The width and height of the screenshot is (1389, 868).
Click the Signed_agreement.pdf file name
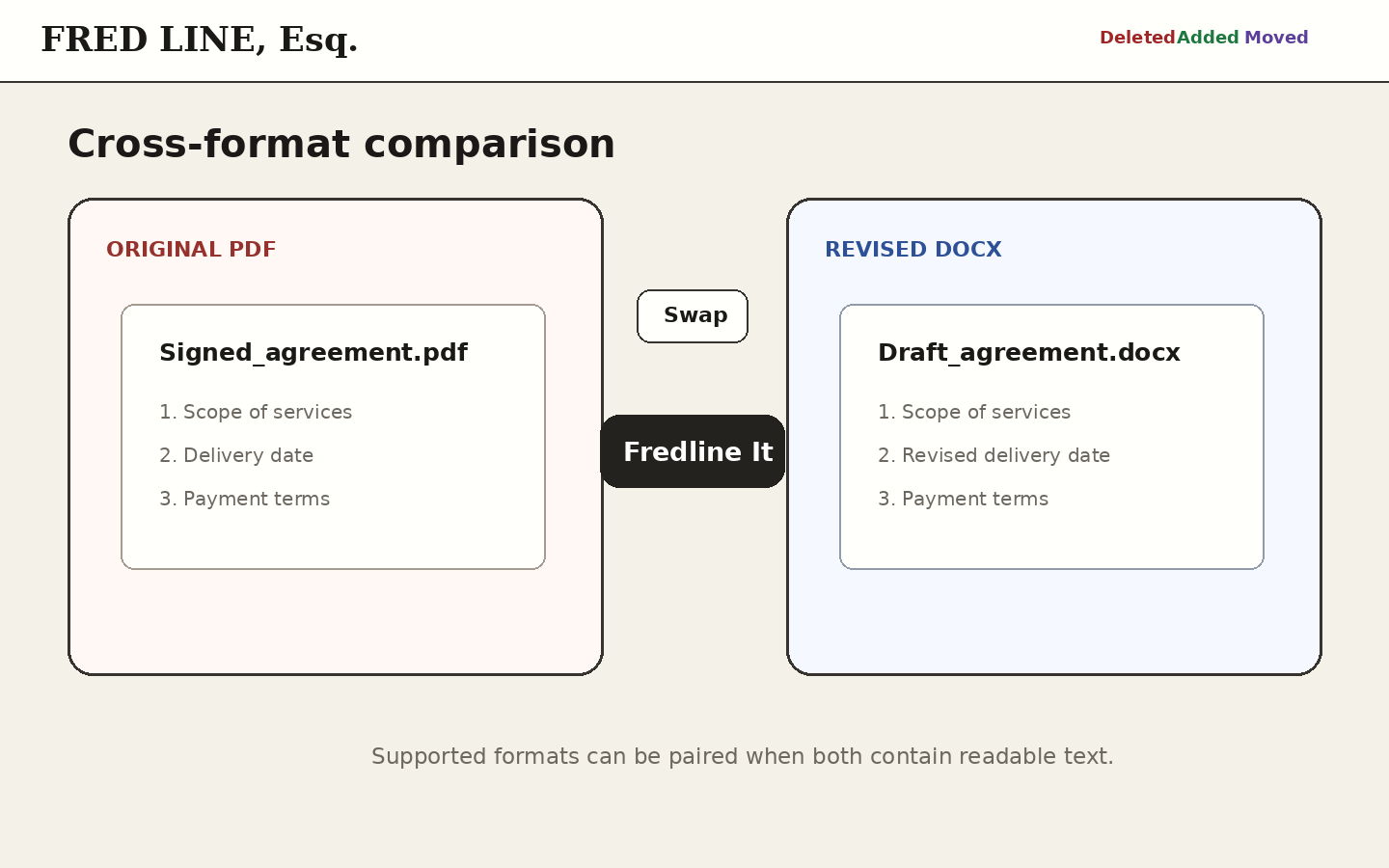(x=313, y=353)
